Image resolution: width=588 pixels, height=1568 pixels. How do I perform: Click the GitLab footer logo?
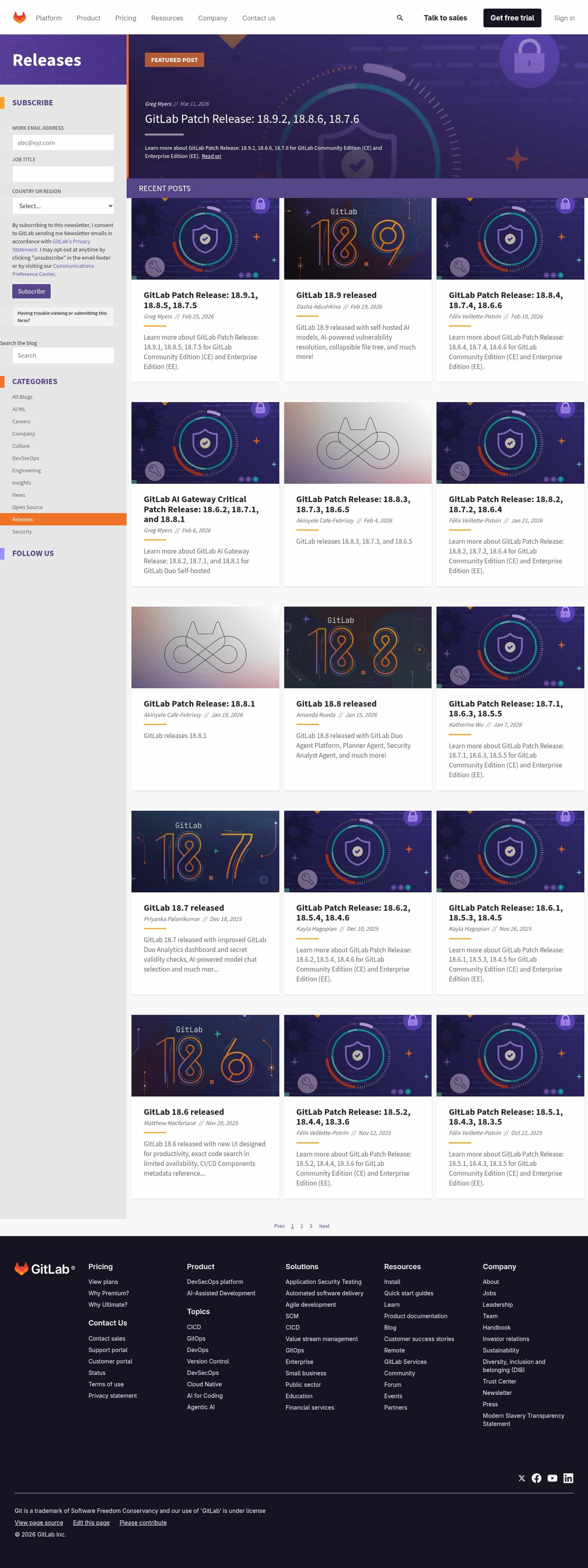pyautogui.click(x=45, y=1268)
